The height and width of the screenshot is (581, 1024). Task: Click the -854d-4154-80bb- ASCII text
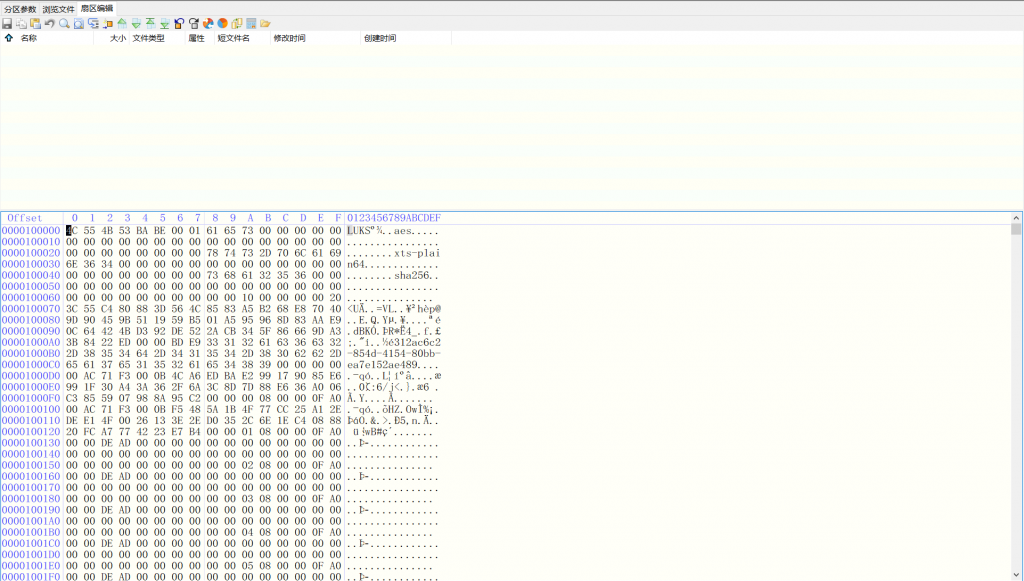click(394, 353)
